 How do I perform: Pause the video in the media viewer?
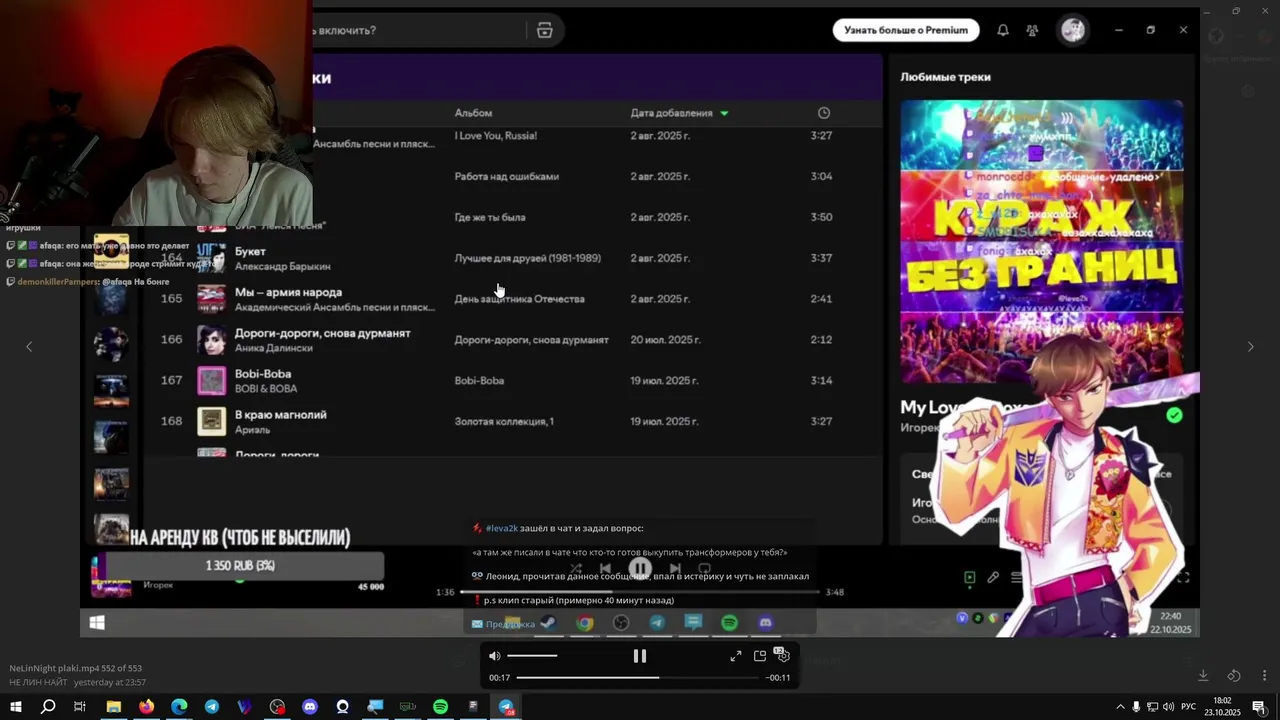tap(640, 656)
